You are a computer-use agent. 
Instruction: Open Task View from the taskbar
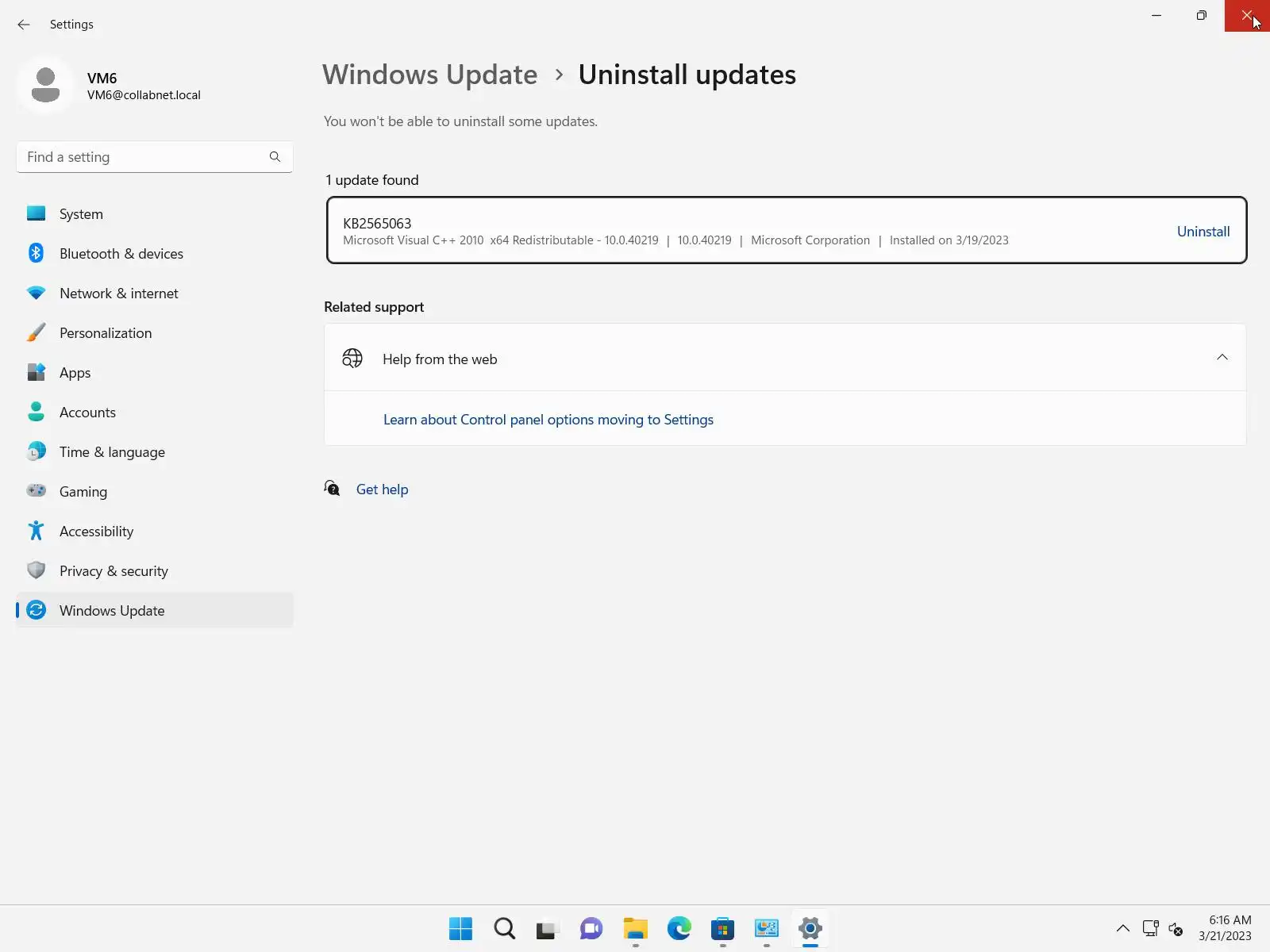[548, 928]
